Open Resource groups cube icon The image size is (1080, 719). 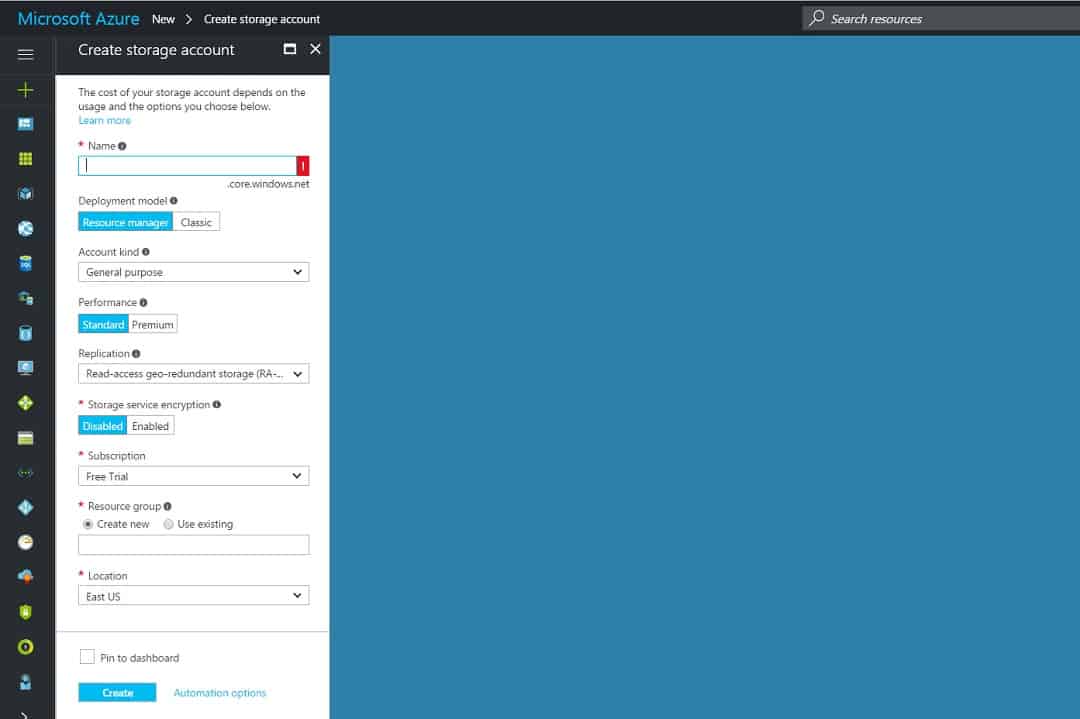coord(25,194)
